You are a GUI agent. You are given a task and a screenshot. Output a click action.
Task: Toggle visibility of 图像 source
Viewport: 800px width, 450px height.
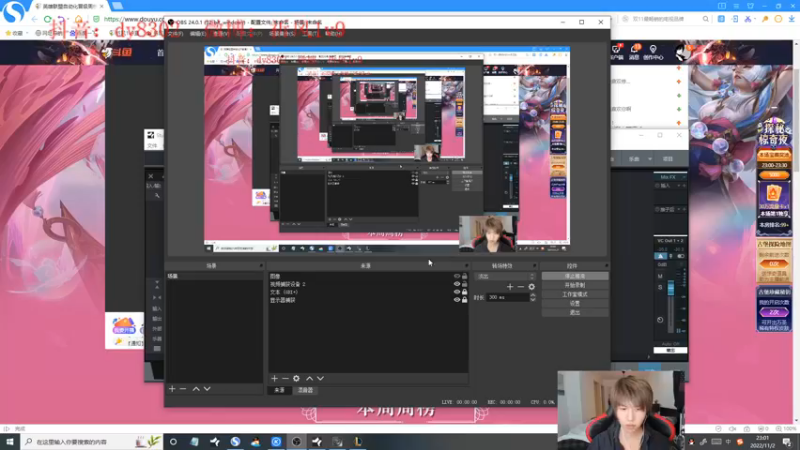click(457, 277)
